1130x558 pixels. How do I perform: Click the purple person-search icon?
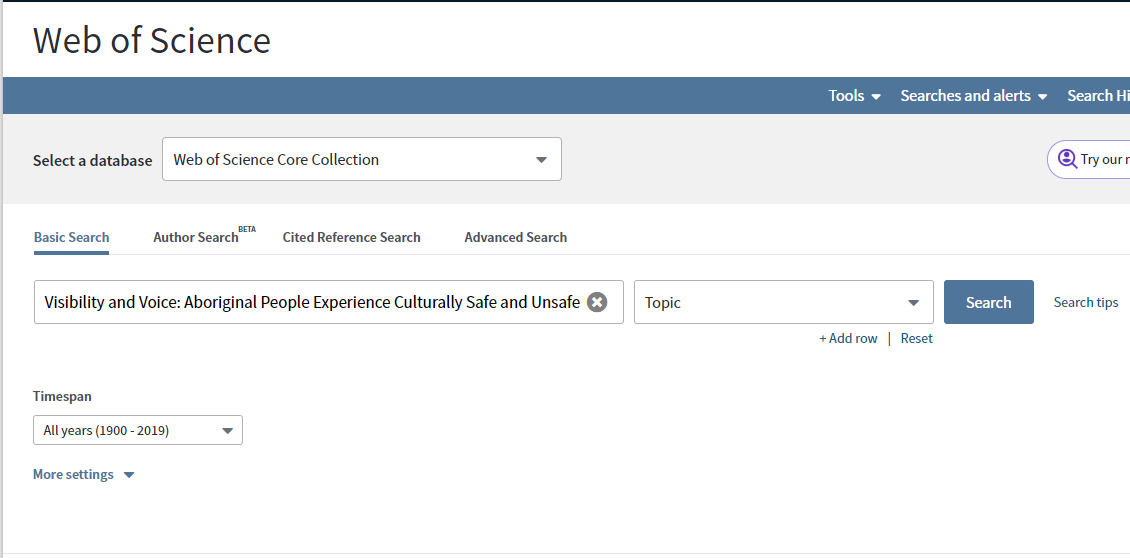(1067, 159)
